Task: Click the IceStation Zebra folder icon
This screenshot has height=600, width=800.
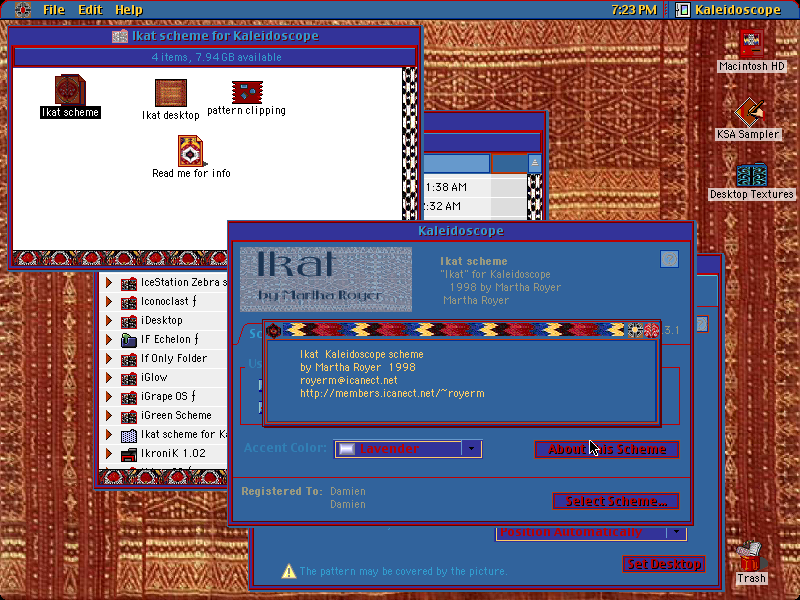Action: (129, 283)
